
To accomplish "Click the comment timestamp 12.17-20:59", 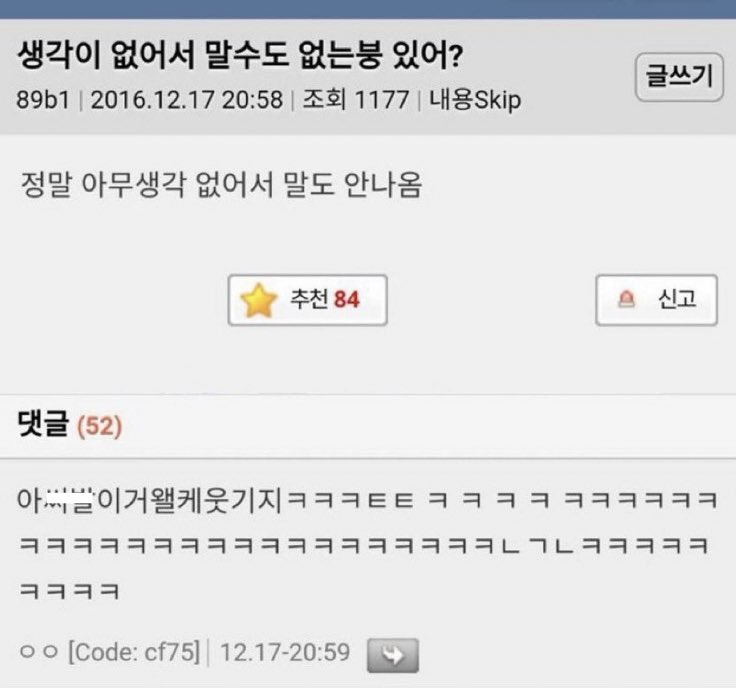I will (x=285, y=652).
